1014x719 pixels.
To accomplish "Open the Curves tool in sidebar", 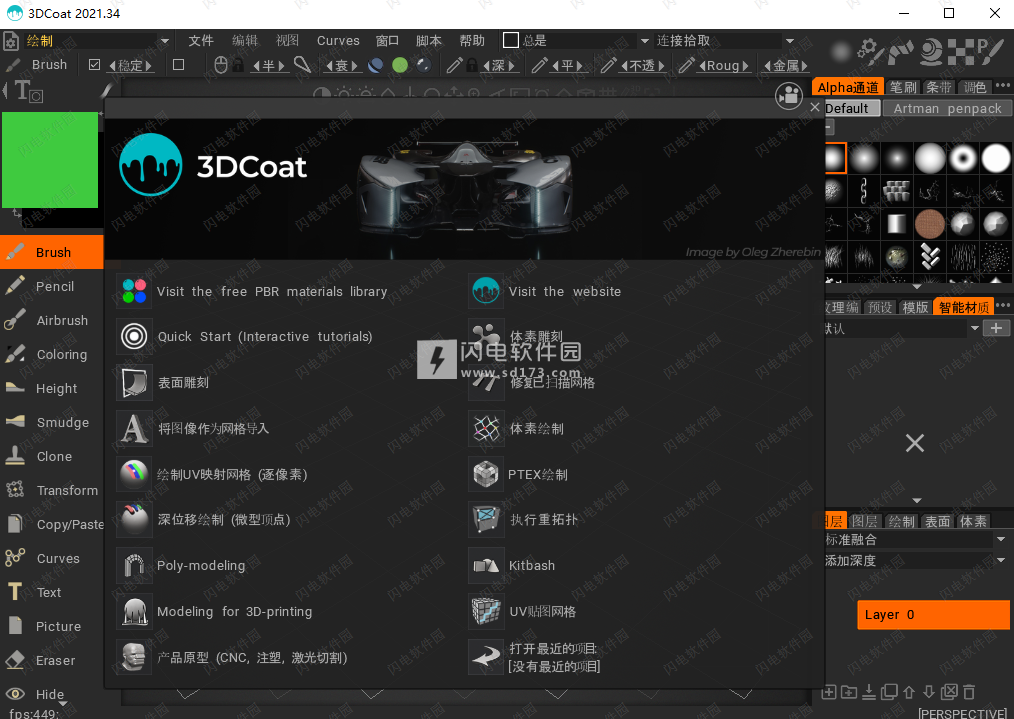I will click(52, 558).
